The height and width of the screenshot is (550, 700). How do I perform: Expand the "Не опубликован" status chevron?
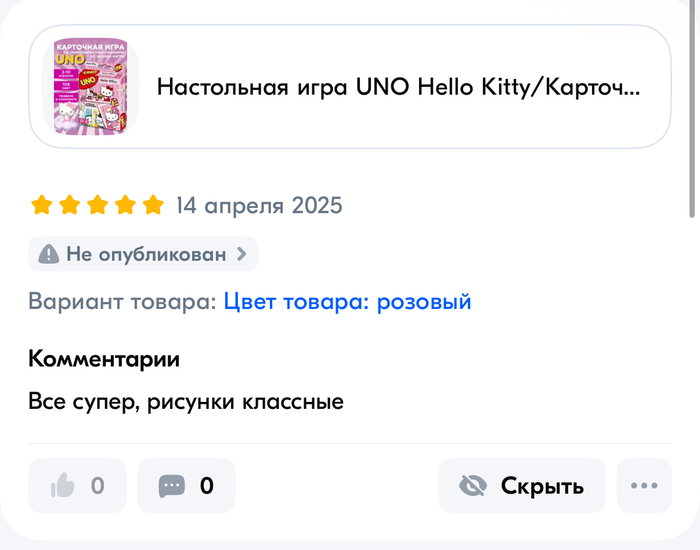point(241,254)
